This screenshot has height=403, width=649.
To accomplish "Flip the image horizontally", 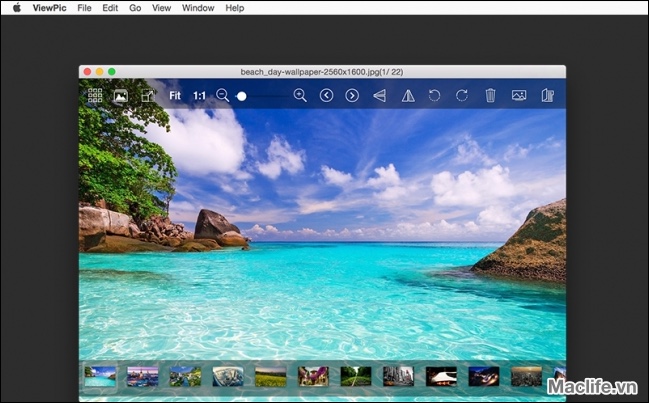I will click(408, 96).
